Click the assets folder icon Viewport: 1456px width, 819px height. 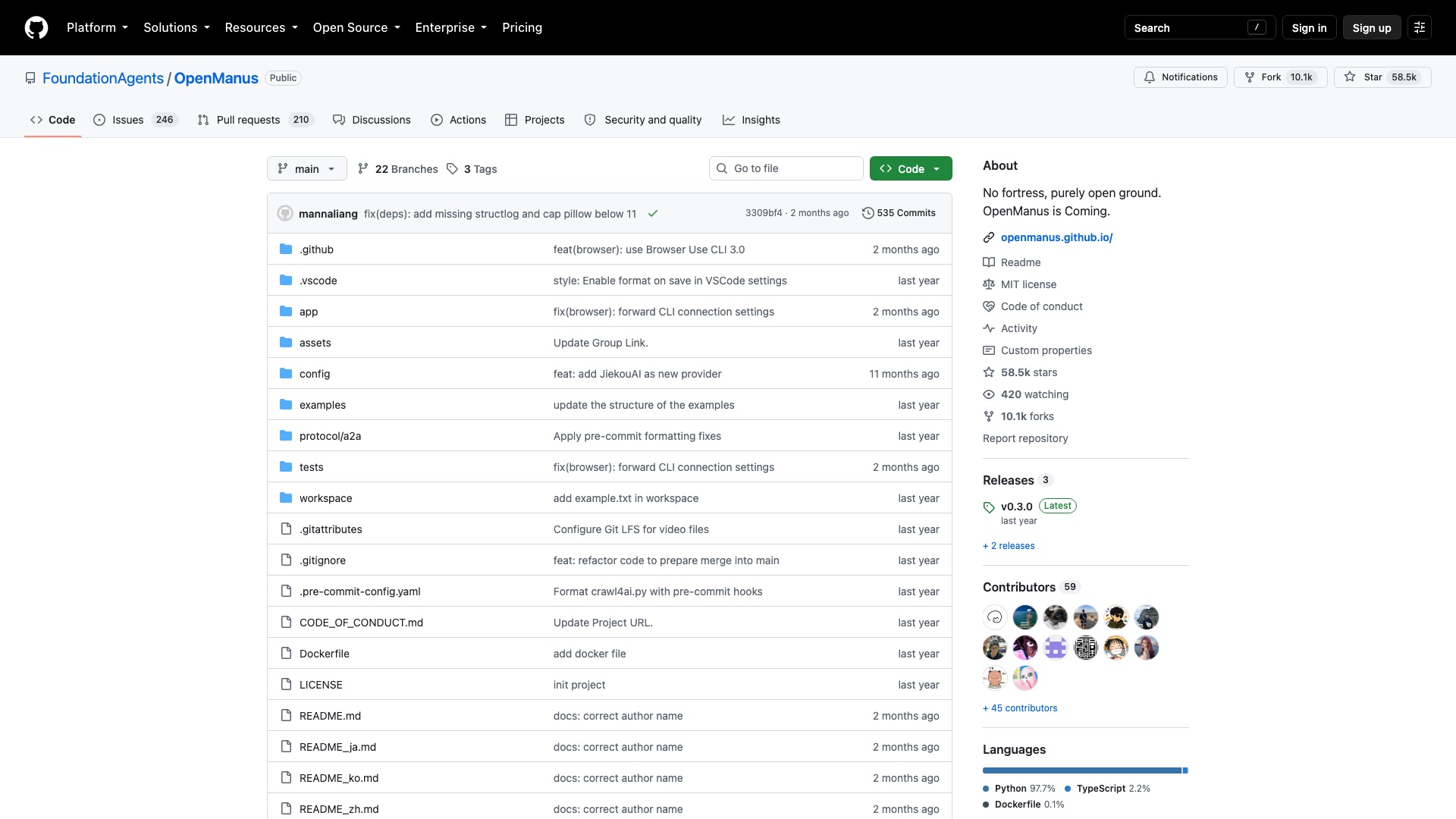tap(286, 342)
